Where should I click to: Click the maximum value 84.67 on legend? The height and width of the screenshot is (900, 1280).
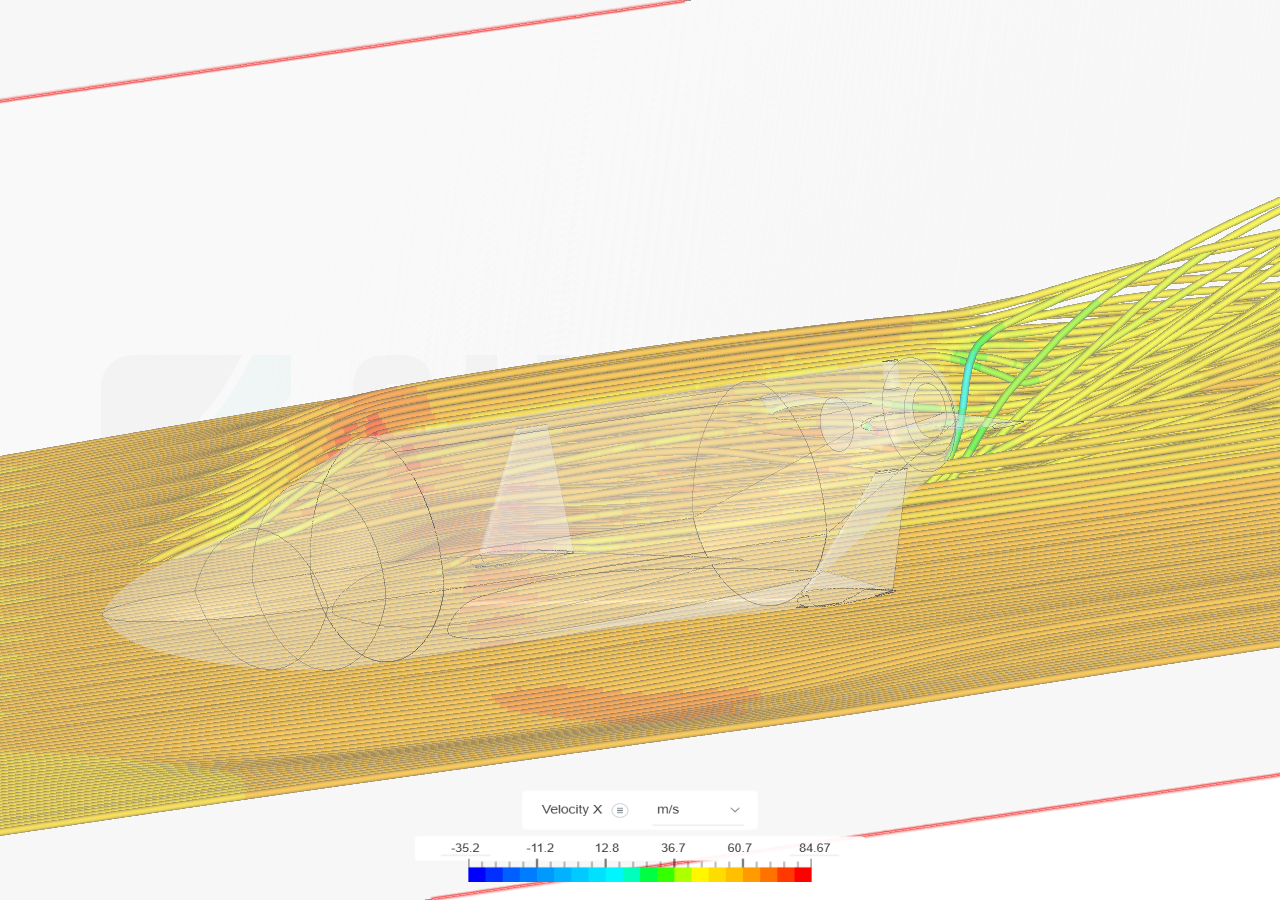(x=815, y=847)
